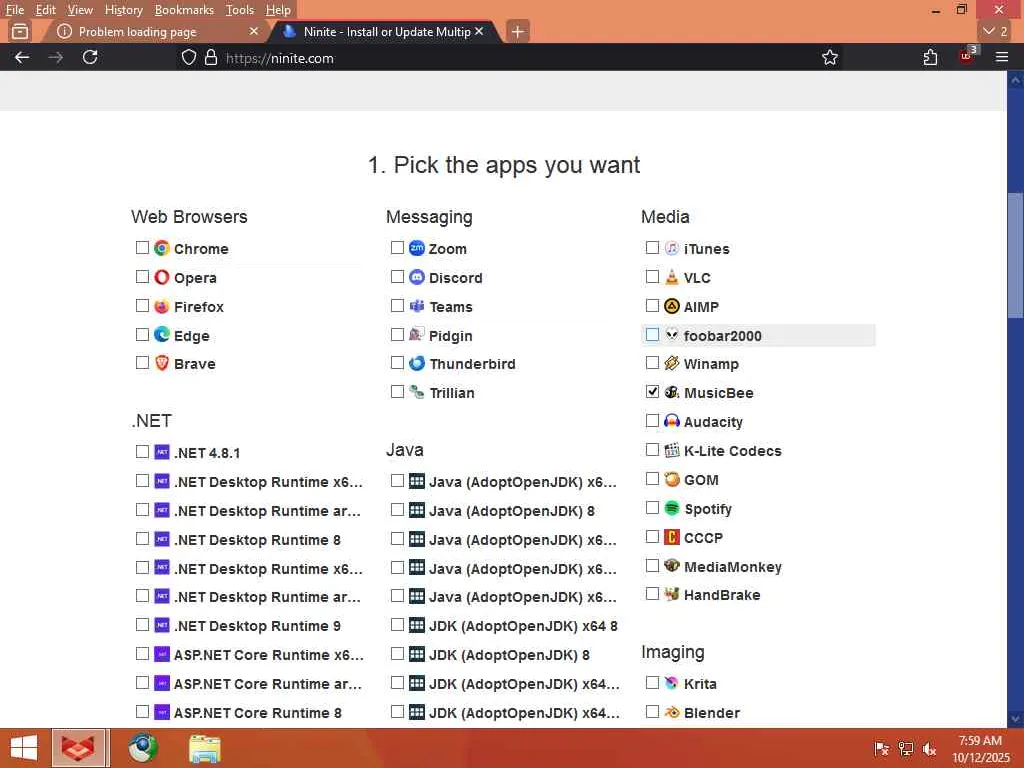Viewport: 1024px width, 768px height.
Task: Open the Bookmarks menu
Action: [x=184, y=10]
